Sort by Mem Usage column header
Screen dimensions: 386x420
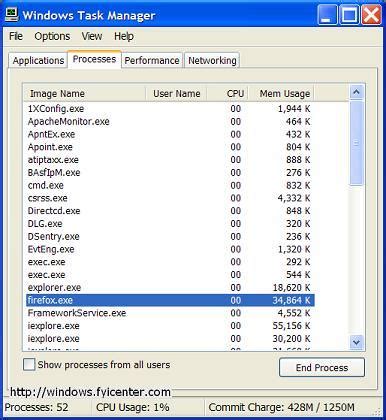pyautogui.click(x=281, y=93)
